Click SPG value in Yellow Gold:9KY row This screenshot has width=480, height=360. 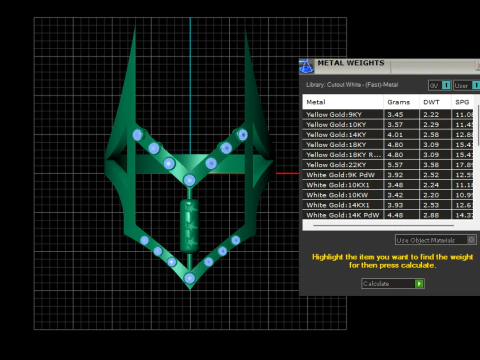pos(463,114)
